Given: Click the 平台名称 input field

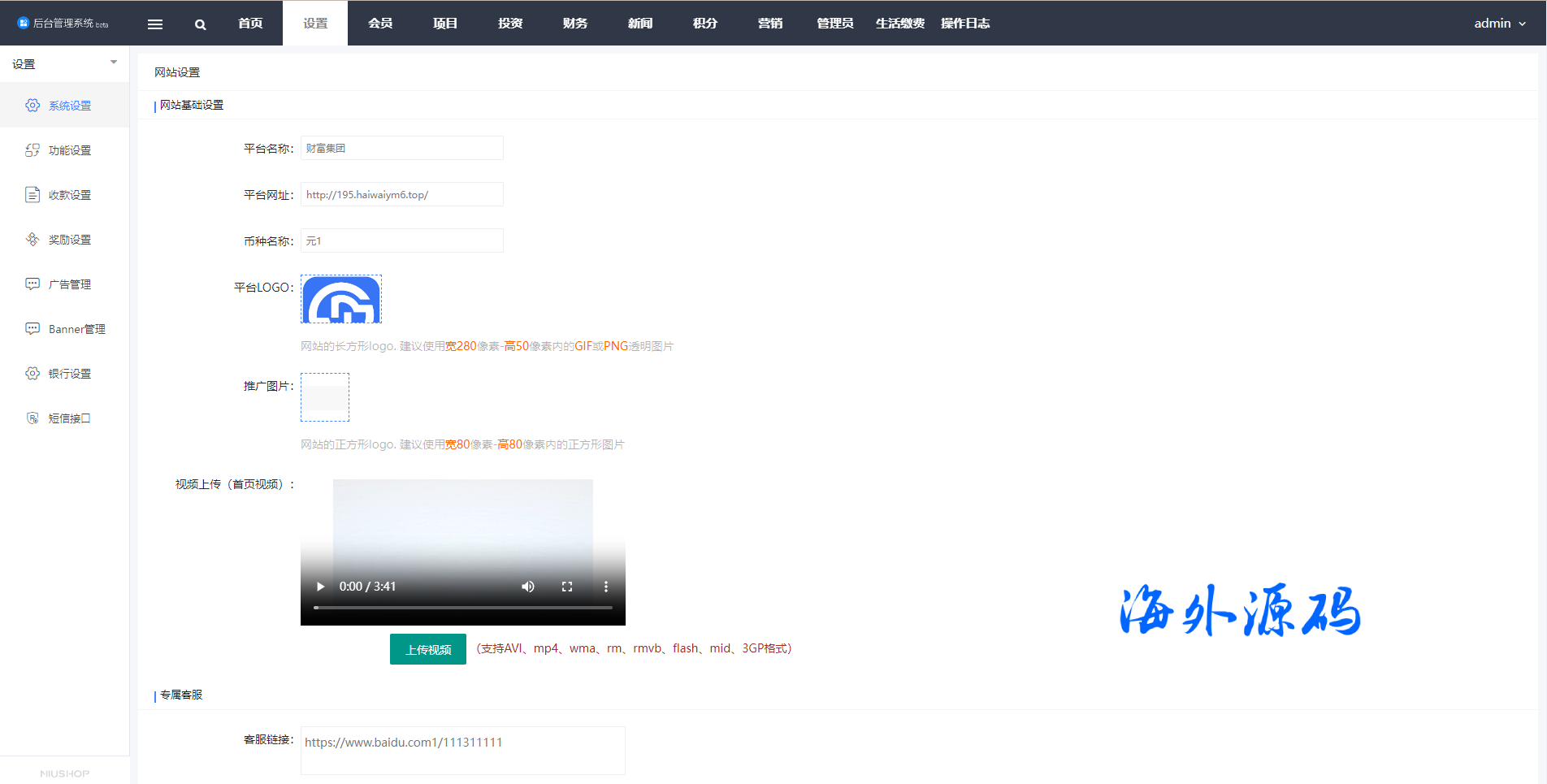Looking at the screenshot, I should click(x=402, y=148).
